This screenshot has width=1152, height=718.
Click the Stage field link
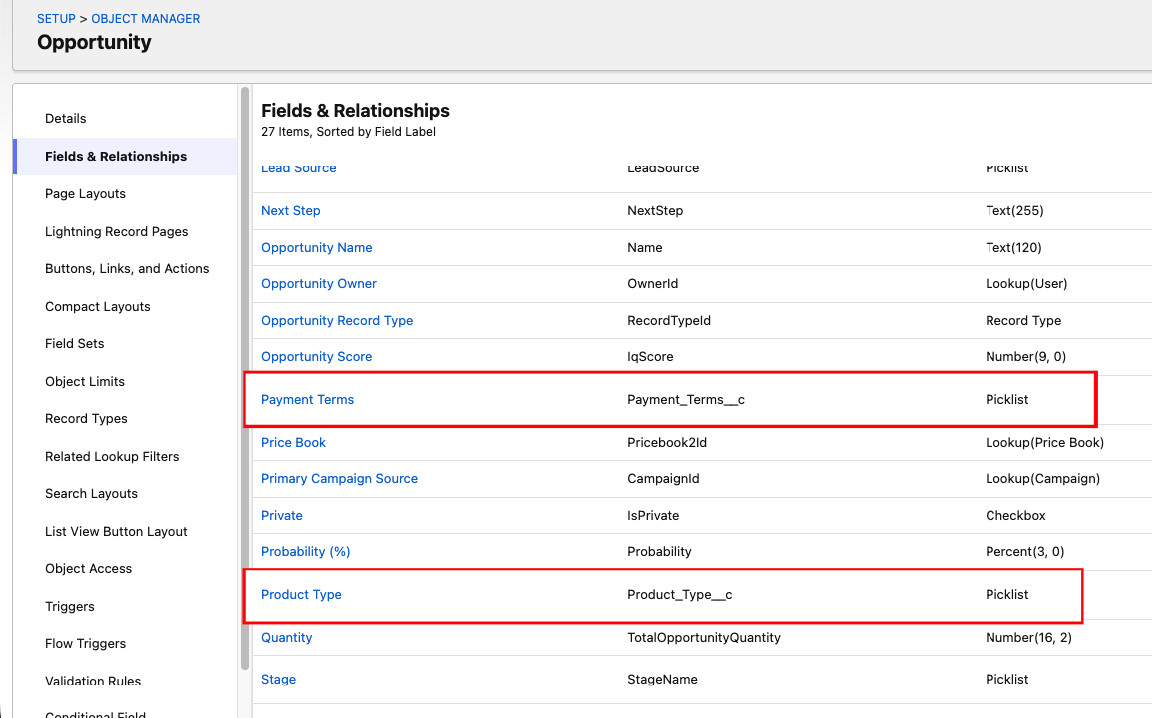(278, 679)
